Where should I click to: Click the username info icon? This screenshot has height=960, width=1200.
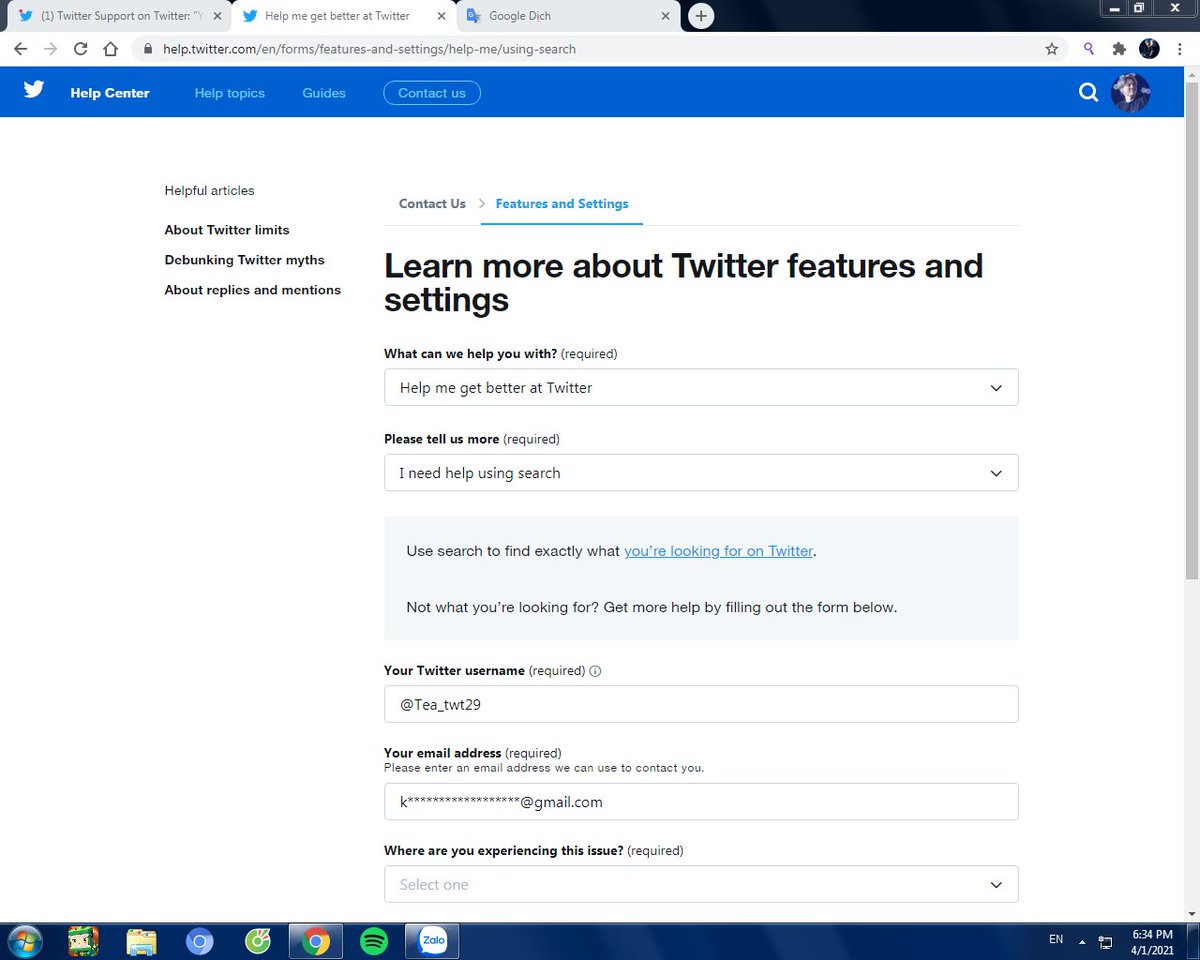tap(596, 671)
